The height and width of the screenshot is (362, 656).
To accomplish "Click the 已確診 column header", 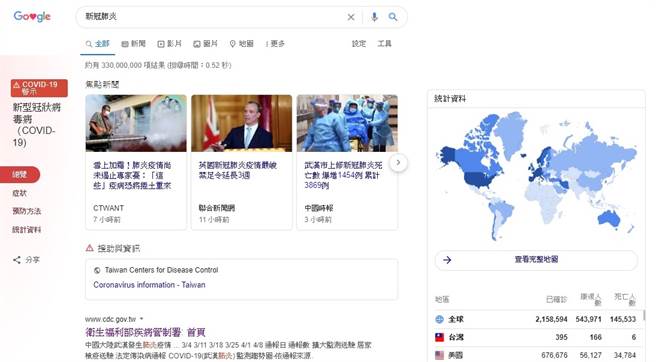I will pyautogui.click(x=557, y=299).
